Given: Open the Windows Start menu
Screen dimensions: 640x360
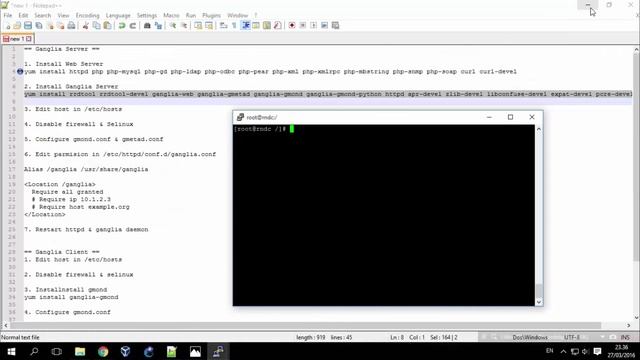Looking at the screenshot, I should pos(11,351).
